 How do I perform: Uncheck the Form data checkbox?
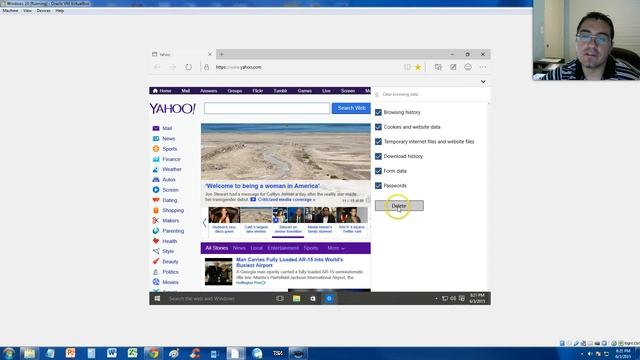coord(378,171)
